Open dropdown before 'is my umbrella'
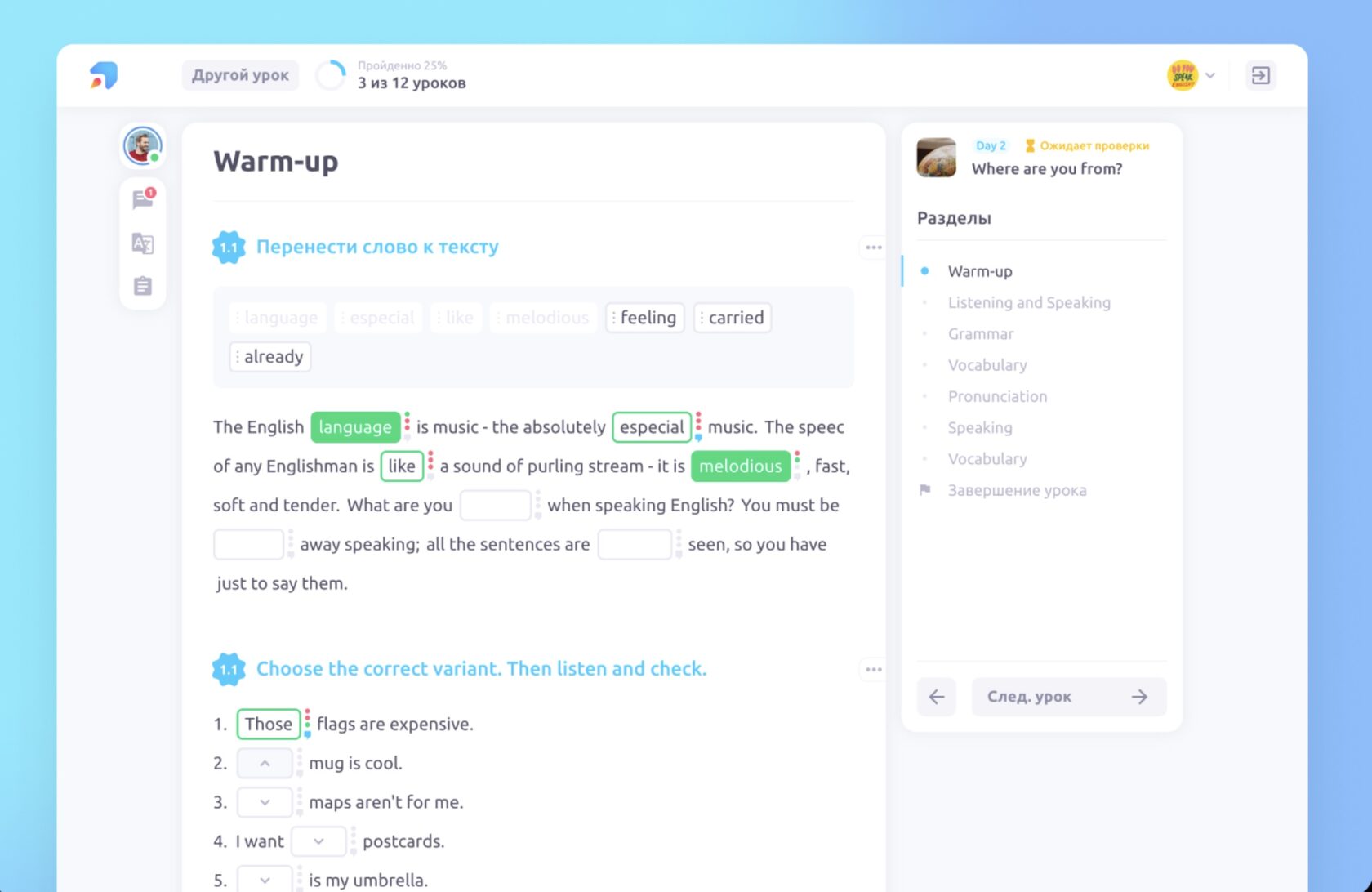Viewport: 1372px width, 892px height. [265, 880]
